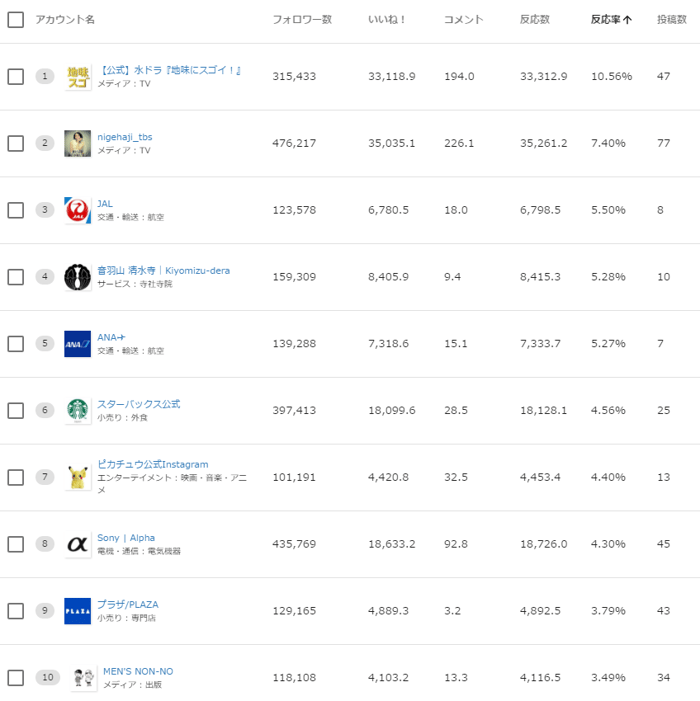Select follower count 118,108
Image resolution: width=700 pixels, height=701 pixels.
[x=294, y=678]
